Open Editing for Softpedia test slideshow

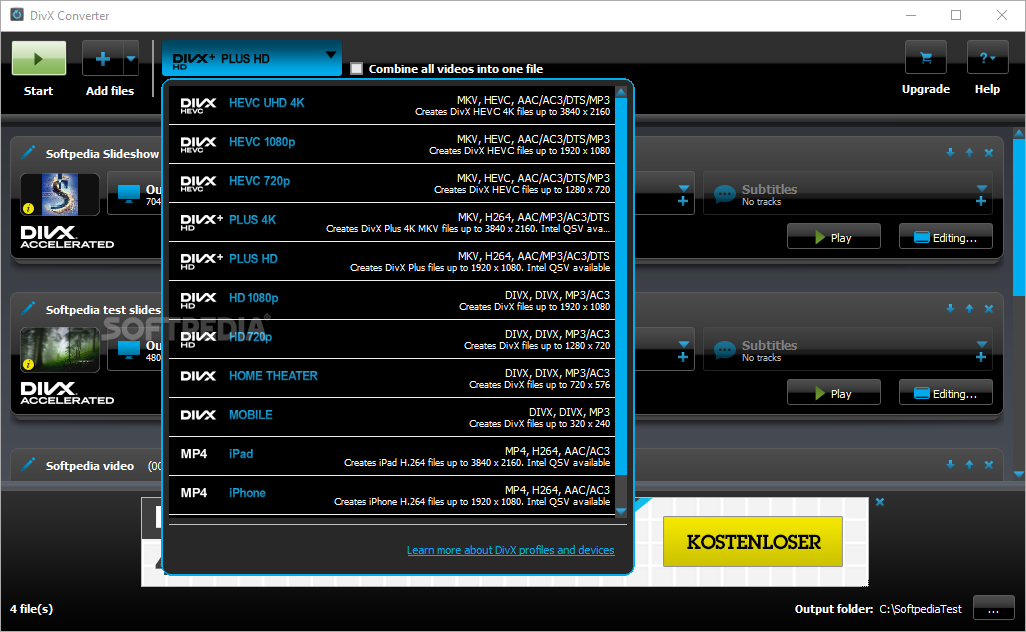946,393
